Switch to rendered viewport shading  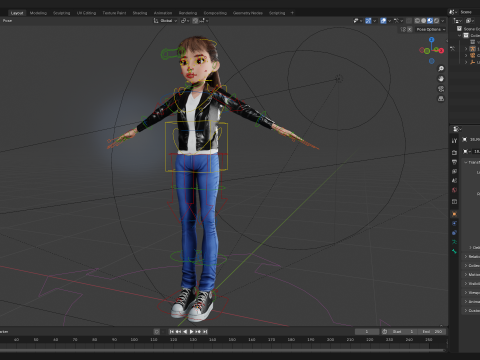click(x=436, y=21)
